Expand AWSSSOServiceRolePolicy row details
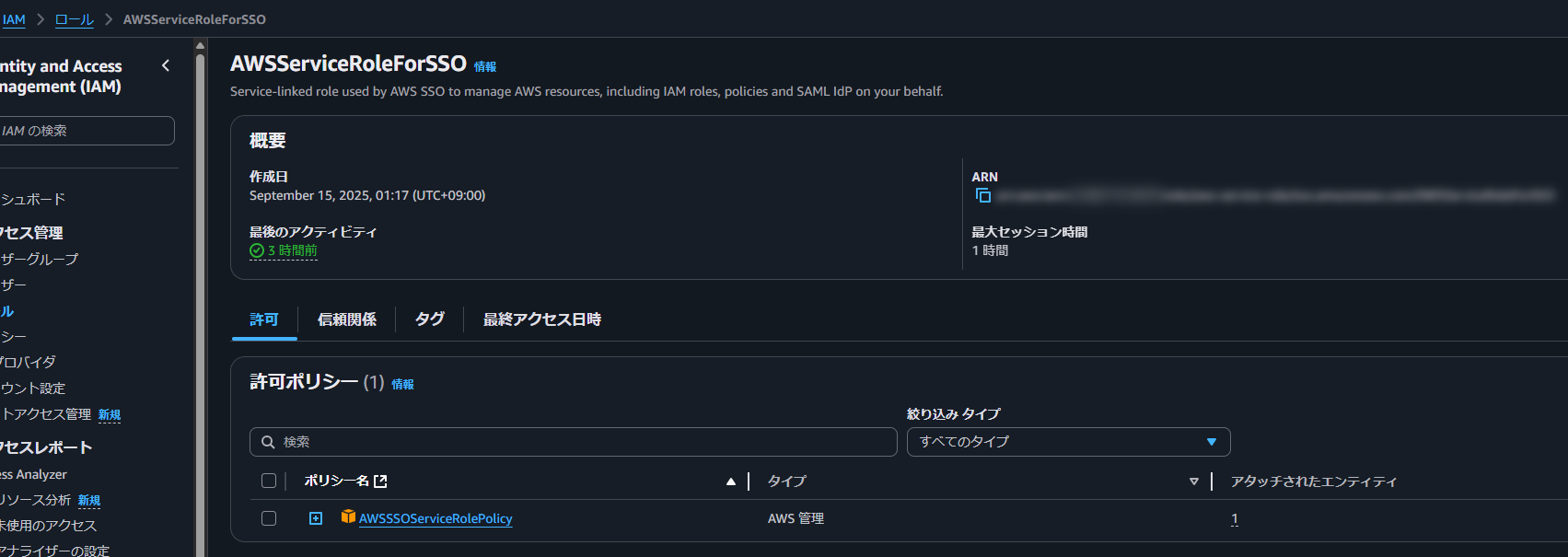 pos(316,518)
